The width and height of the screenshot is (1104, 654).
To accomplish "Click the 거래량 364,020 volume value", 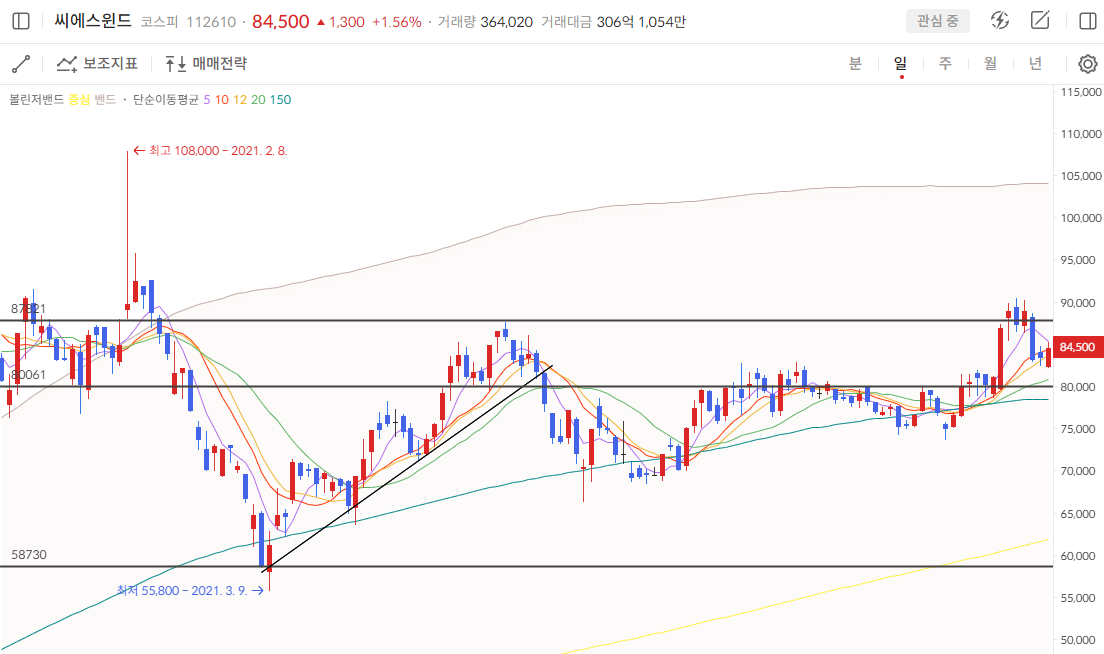I will point(485,22).
